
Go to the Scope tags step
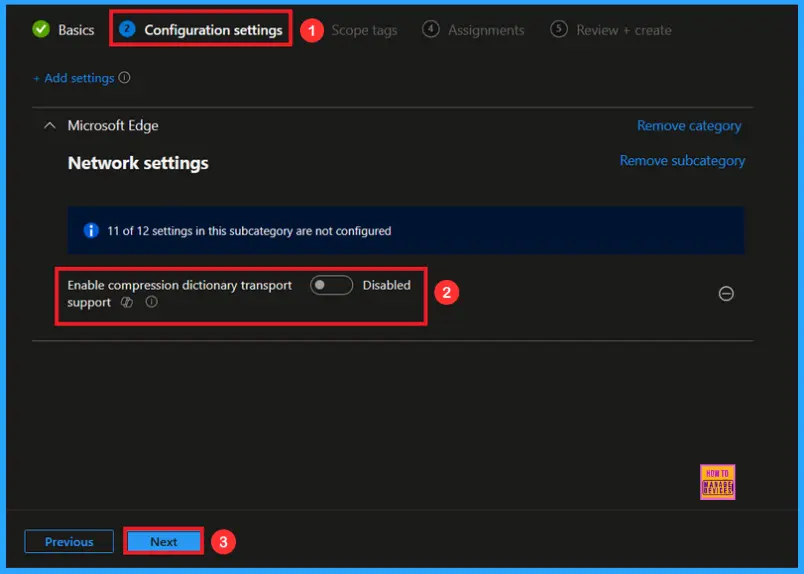(x=364, y=30)
